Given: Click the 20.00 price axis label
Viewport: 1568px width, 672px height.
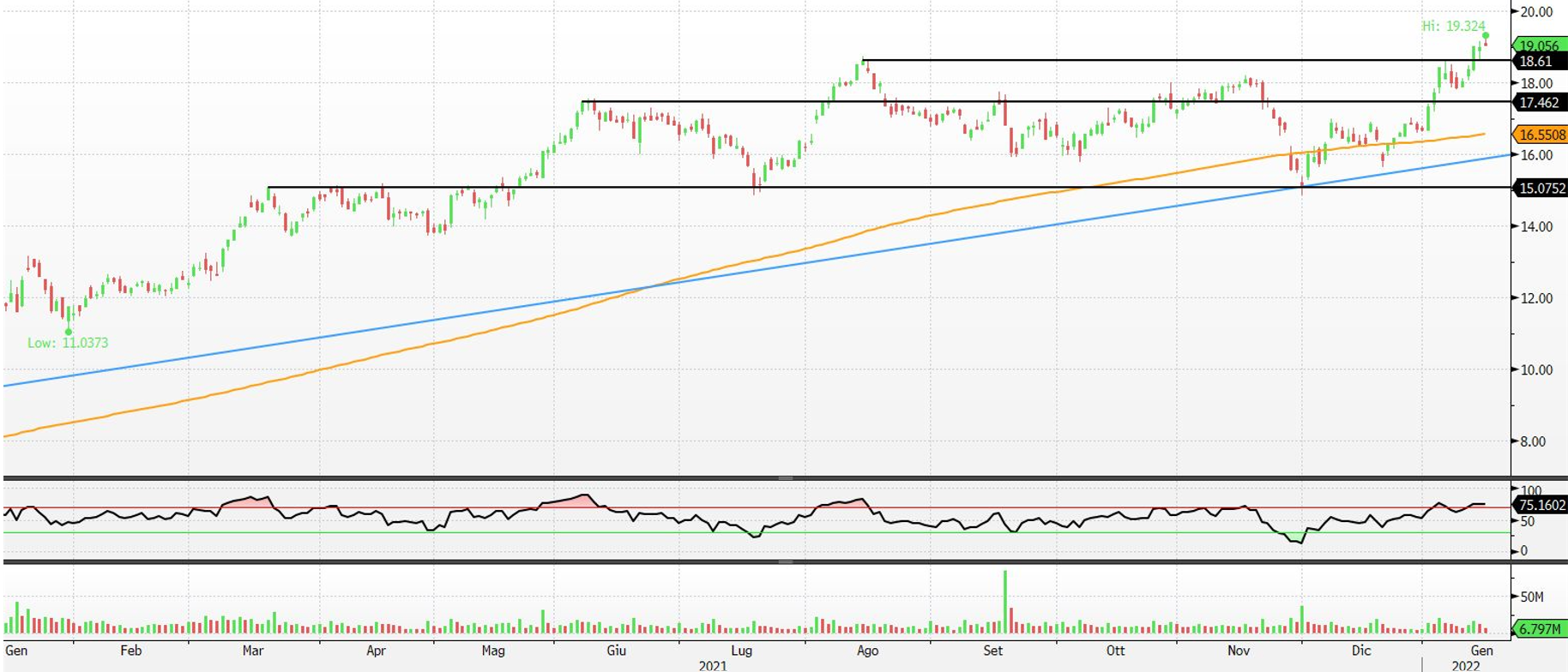Looking at the screenshot, I should tap(1536, 11).
